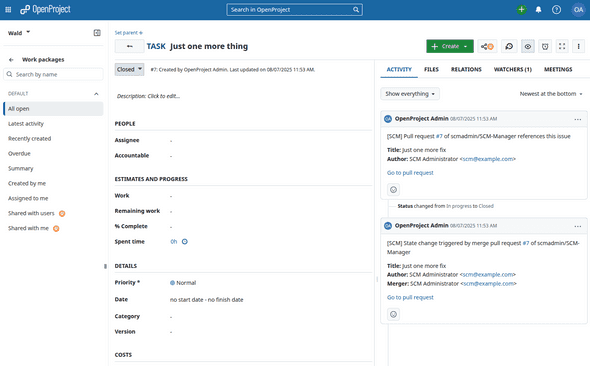The height and width of the screenshot is (366, 590).
Task: Switch to the Relations tab
Action: coord(466,69)
